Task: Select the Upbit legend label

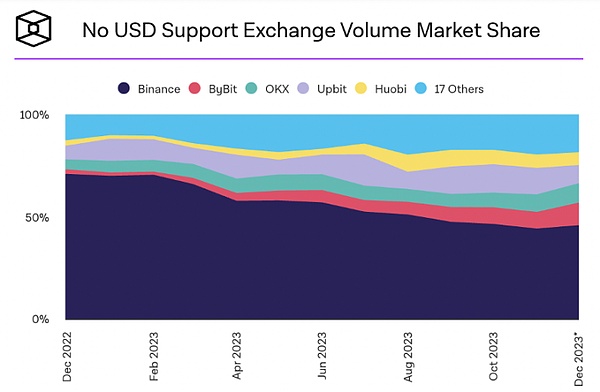Action: pyautogui.click(x=332, y=89)
